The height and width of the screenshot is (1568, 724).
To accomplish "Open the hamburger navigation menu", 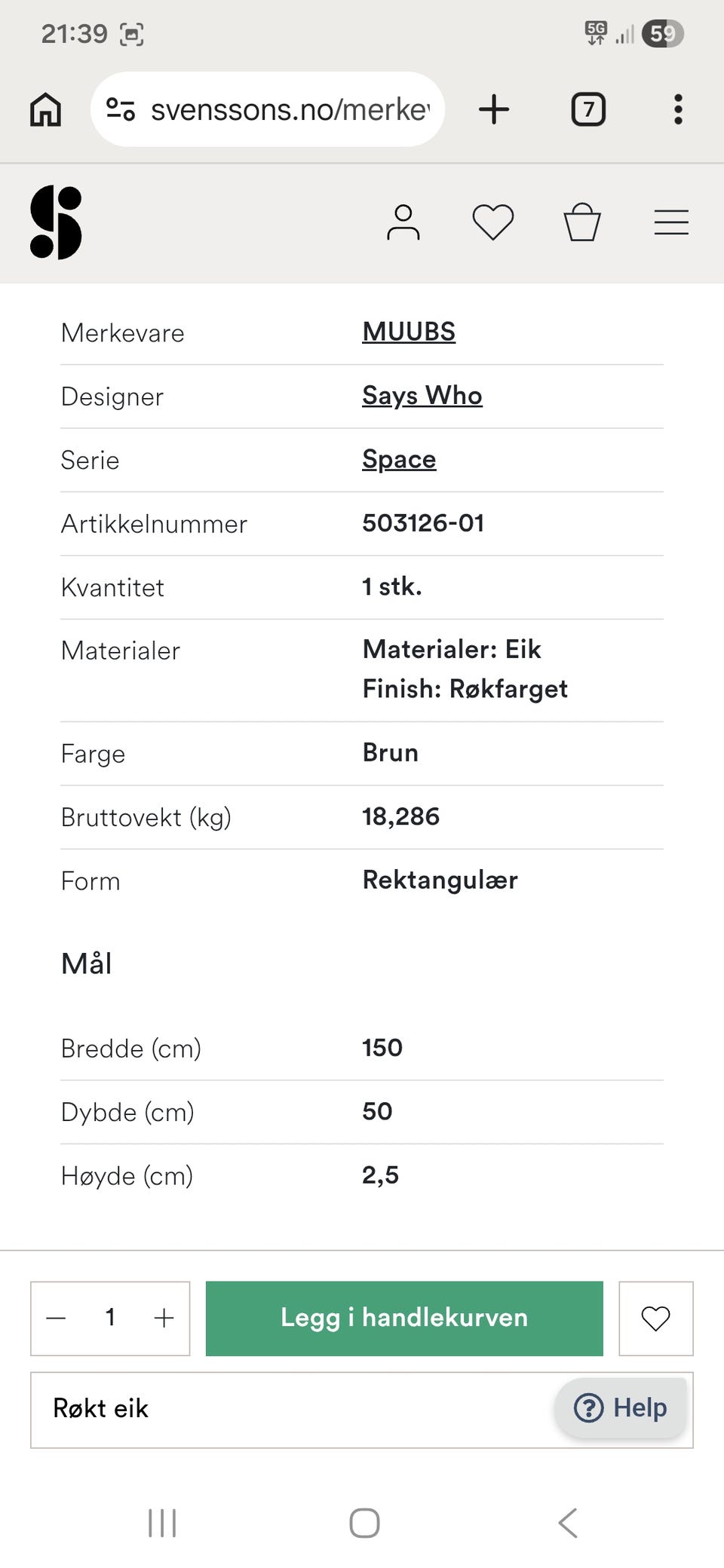I will click(x=671, y=222).
